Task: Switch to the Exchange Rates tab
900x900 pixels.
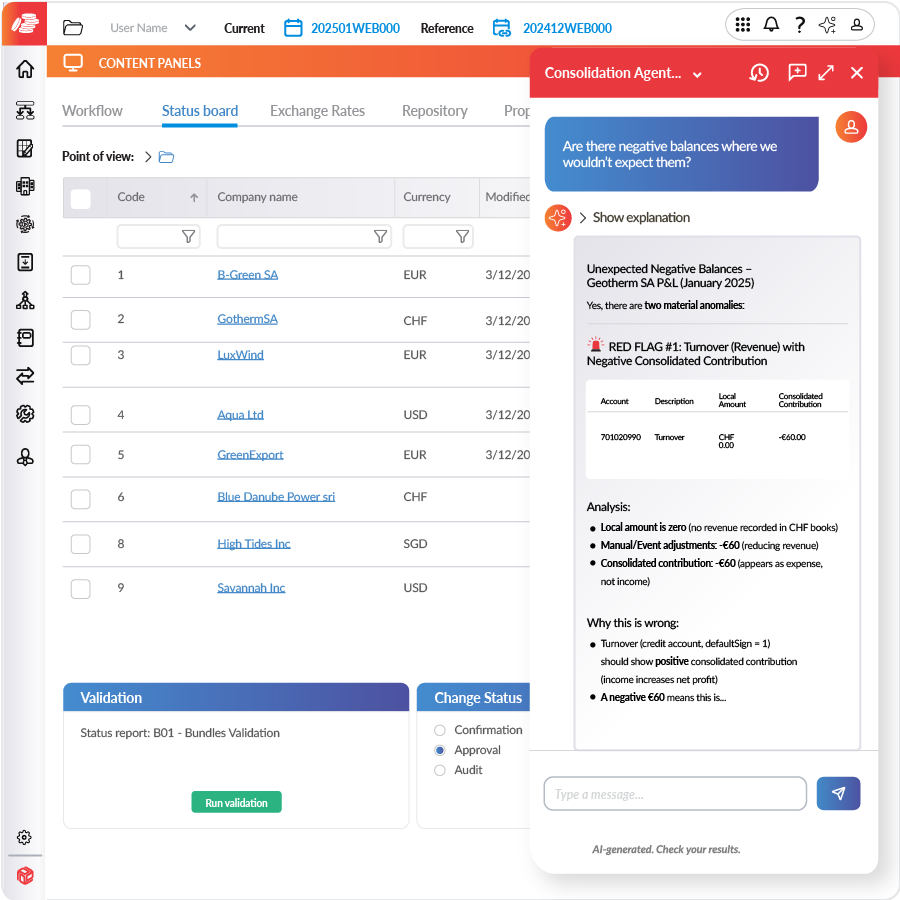Action: [317, 111]
